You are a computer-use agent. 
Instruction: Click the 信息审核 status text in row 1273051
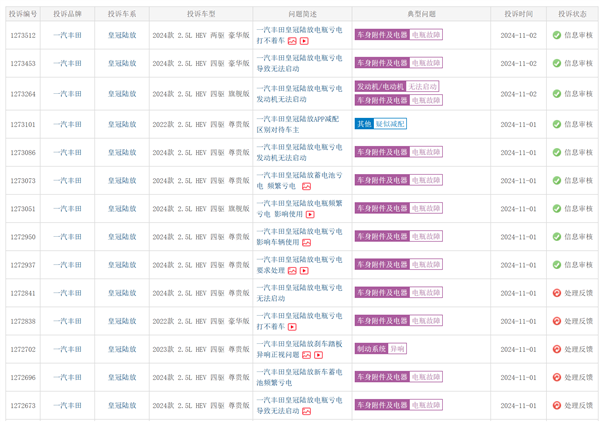pos(579,209)
